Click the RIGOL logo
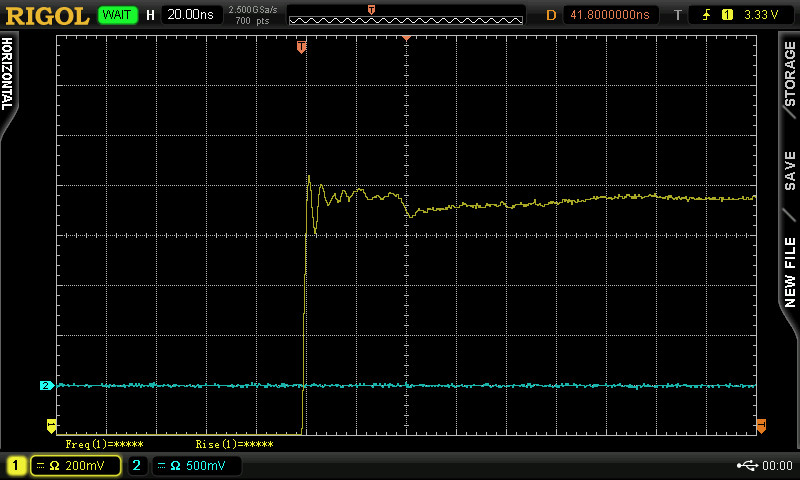Image resolution: width=800 pixels, height=480 pixels. 46,15
